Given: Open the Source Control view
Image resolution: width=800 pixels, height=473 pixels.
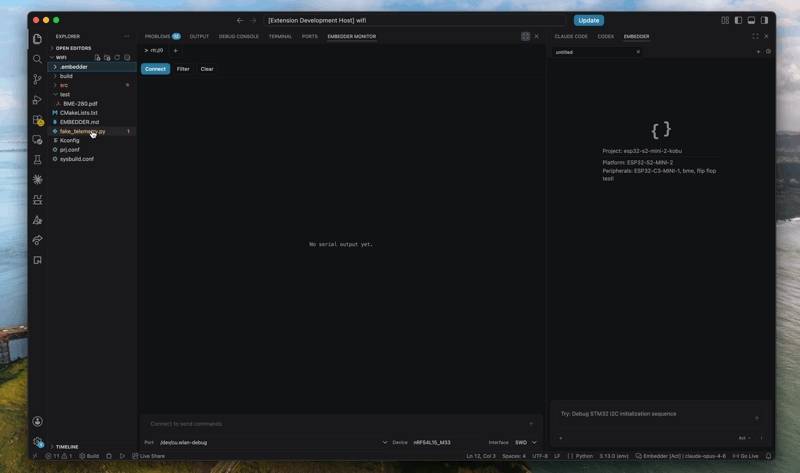Looking at the screenshot, I should point(37,79).
